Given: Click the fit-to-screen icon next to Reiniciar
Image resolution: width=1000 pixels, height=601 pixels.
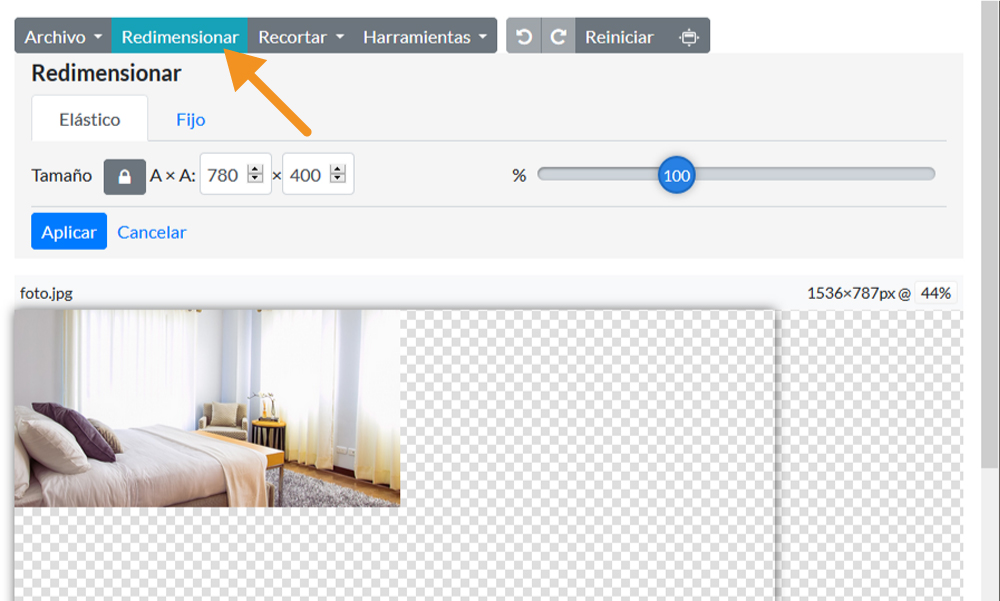Looking at the screenshot, I should pyautogui.click(x=689, y=36).
